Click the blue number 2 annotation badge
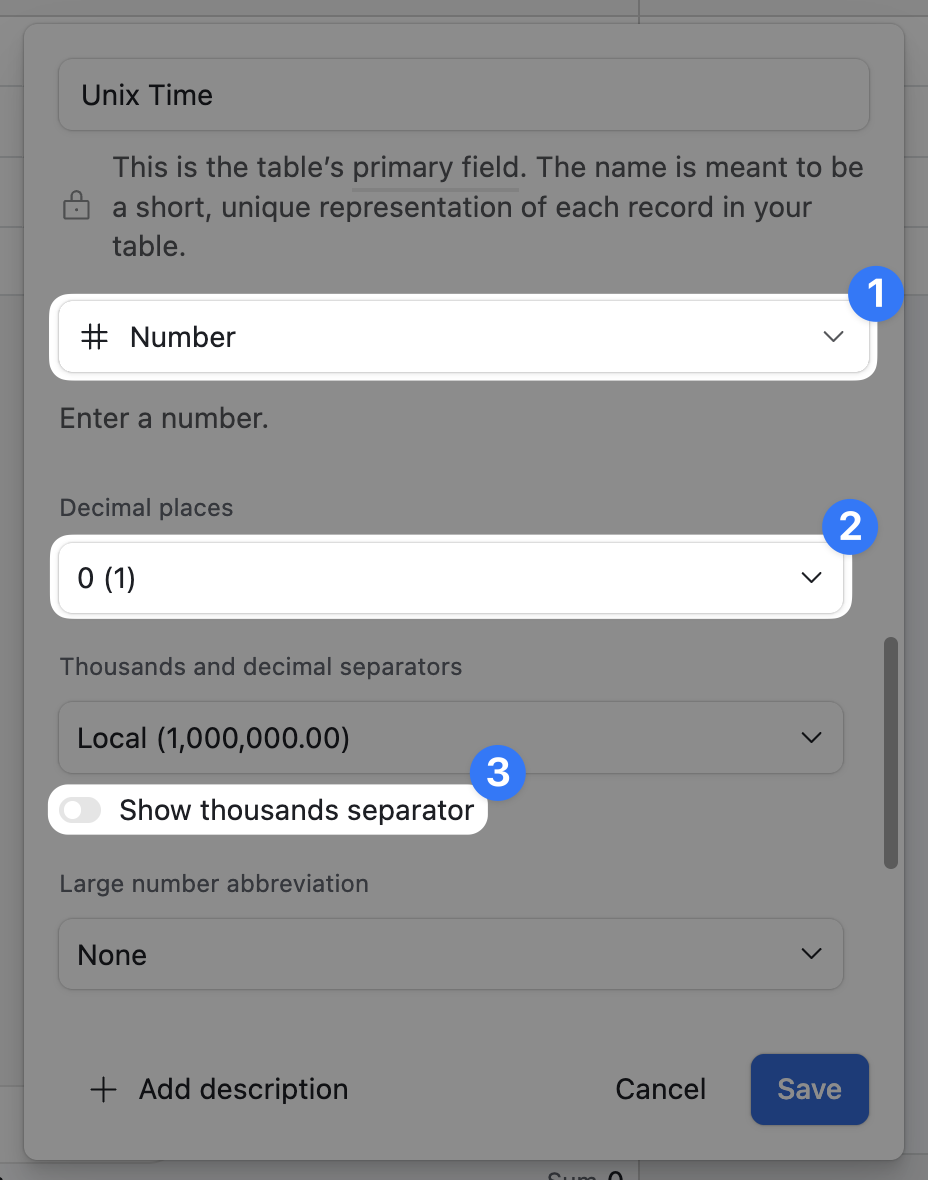Viewport: 928px width, 1180px height. pos(850,527)
